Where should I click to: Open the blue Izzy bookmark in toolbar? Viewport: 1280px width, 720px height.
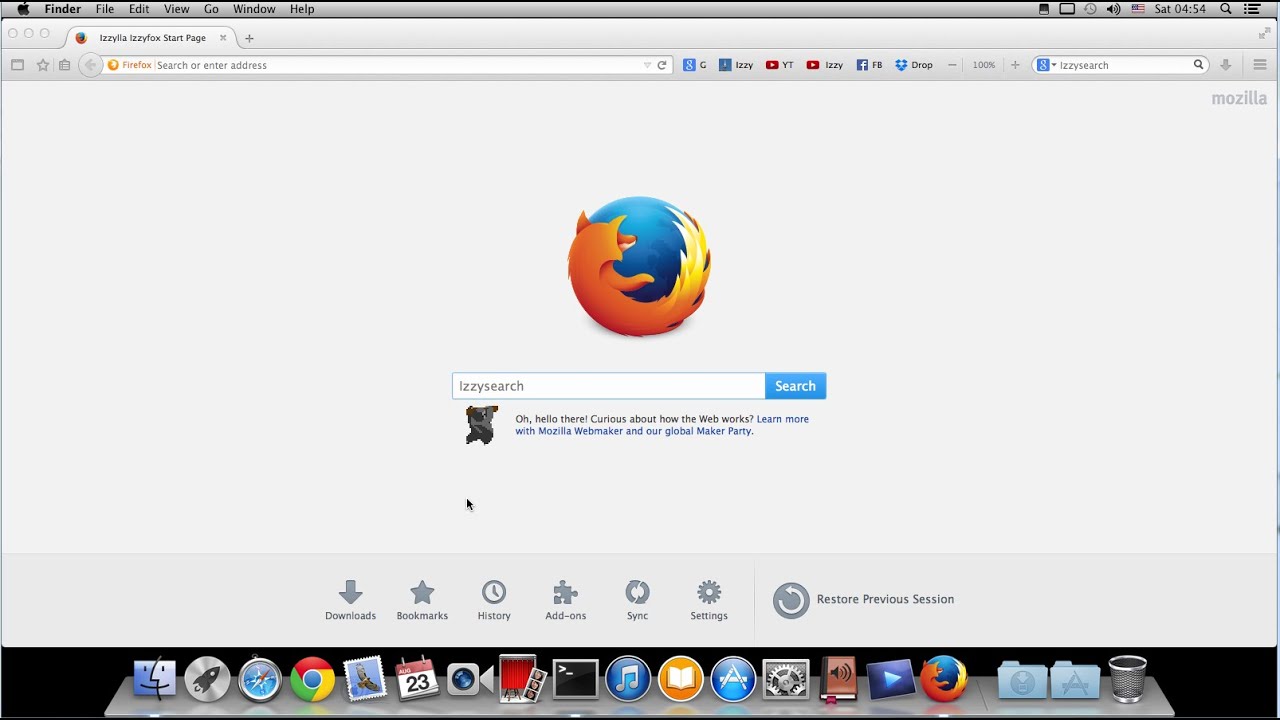[x=736, y=65]
